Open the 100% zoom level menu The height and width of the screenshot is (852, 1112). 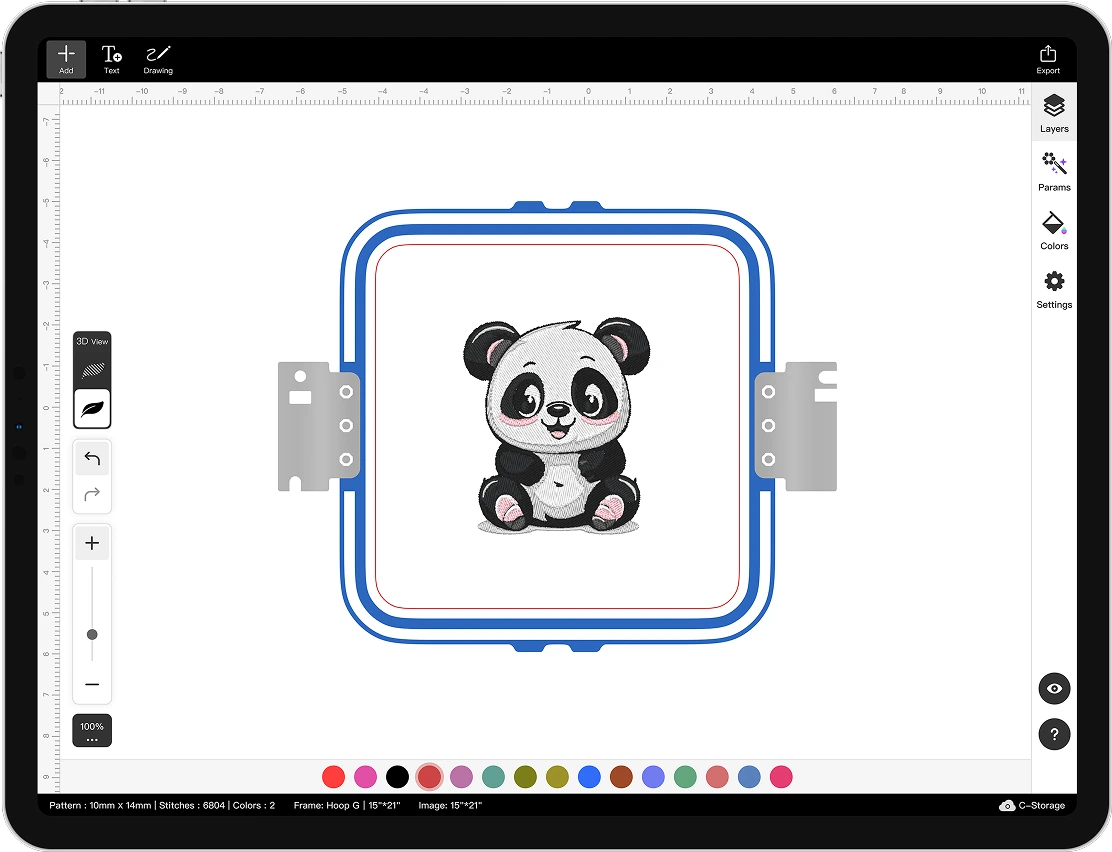92,731
